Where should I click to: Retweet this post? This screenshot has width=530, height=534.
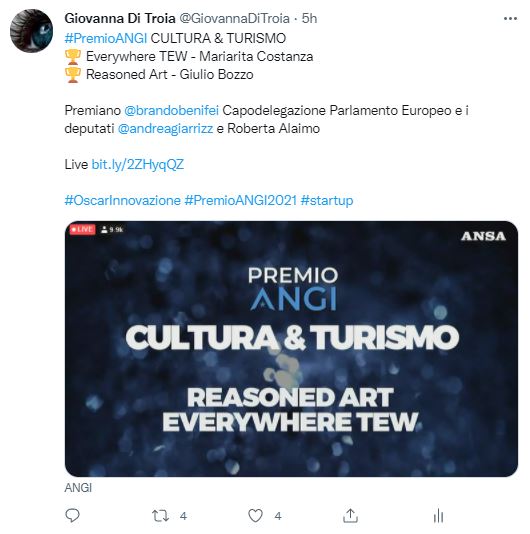click(160, 516)
